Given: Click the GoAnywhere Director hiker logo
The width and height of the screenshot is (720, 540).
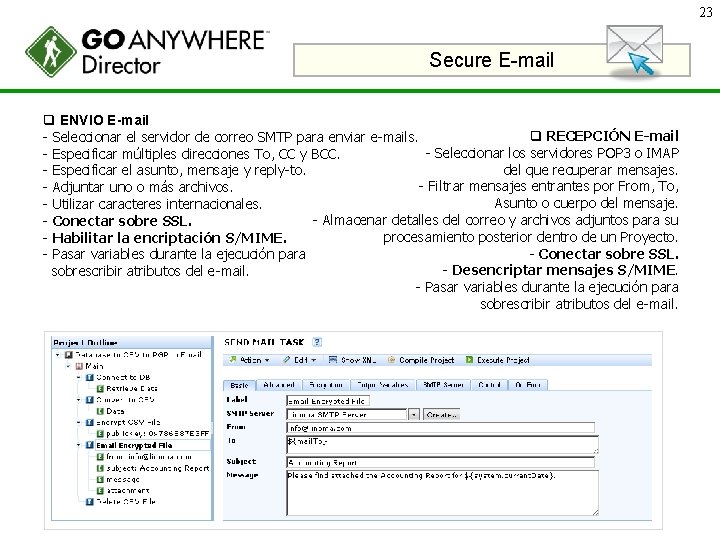Looking at the screenshot, I should [x=51, y=52].
